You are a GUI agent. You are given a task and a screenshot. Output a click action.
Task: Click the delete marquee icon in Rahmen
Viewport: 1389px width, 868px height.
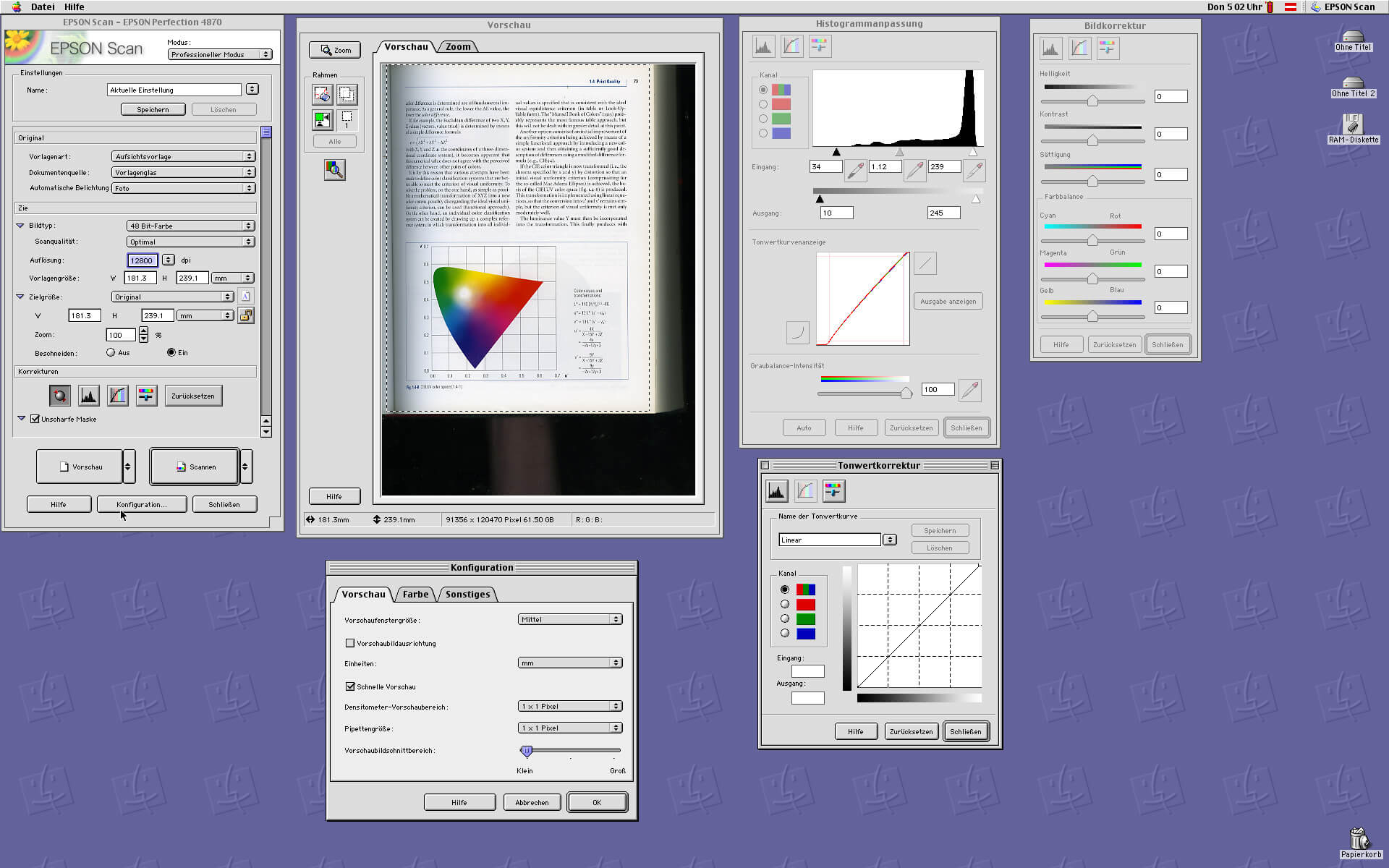(x=323, y=94)
